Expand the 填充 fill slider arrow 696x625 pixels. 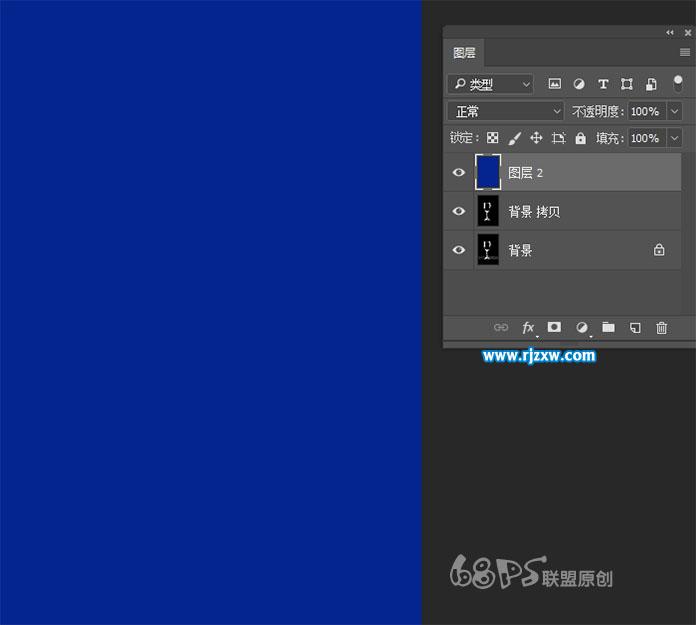click(x=674, y=138)
